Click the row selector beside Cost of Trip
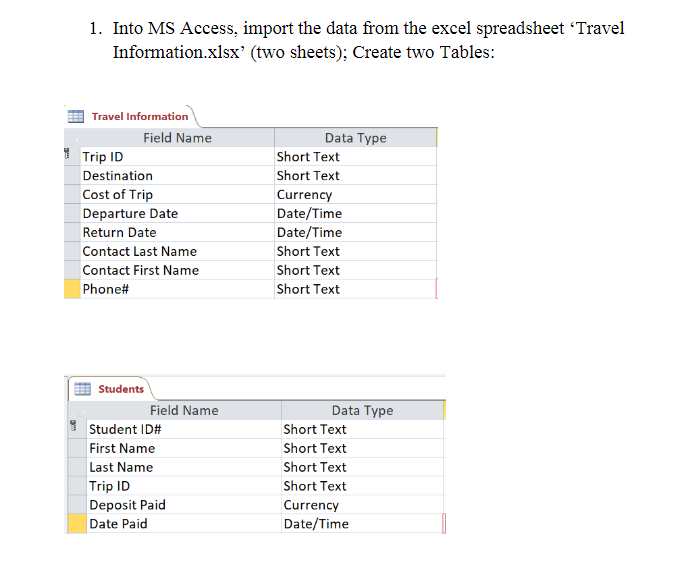Viewport: 685px width, 581px height. point(72,194)
